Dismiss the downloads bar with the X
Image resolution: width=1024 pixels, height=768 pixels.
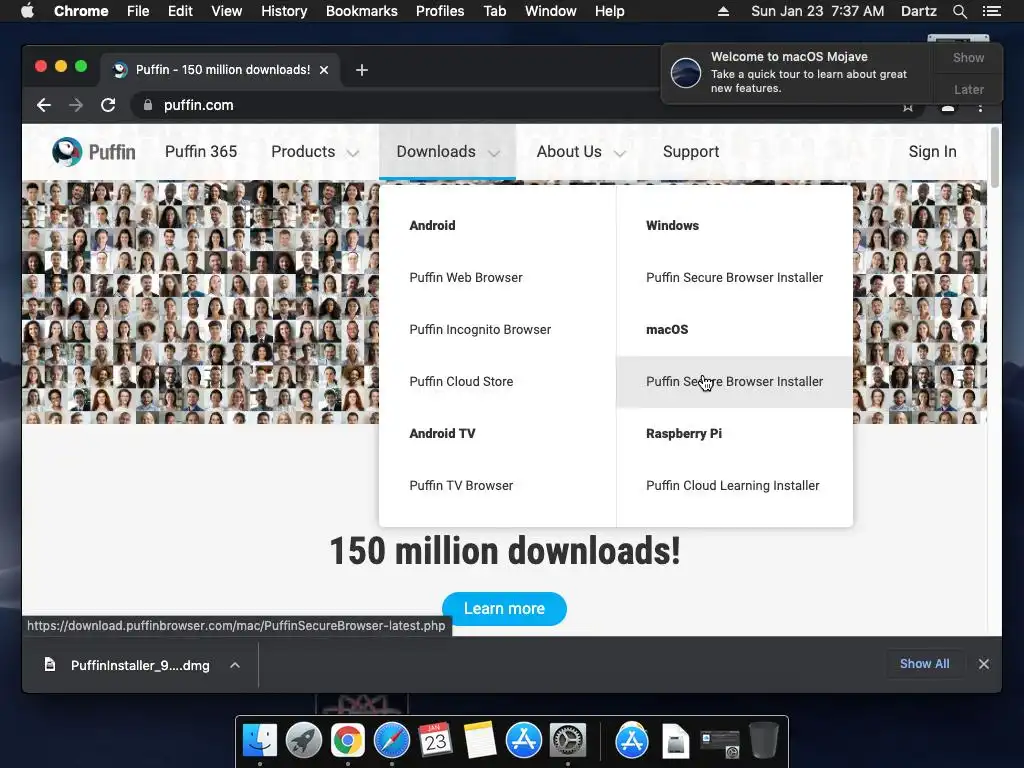click(984, 664)
